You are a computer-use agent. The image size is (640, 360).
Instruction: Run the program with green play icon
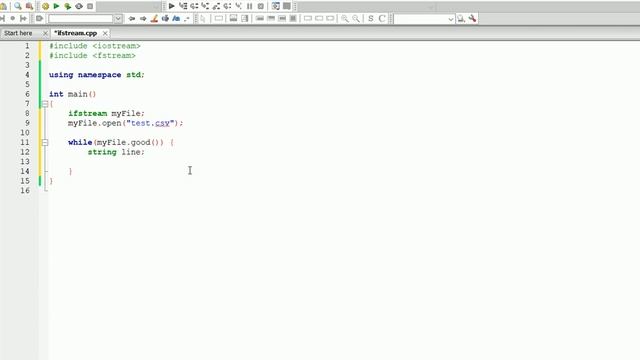[56, 6]
